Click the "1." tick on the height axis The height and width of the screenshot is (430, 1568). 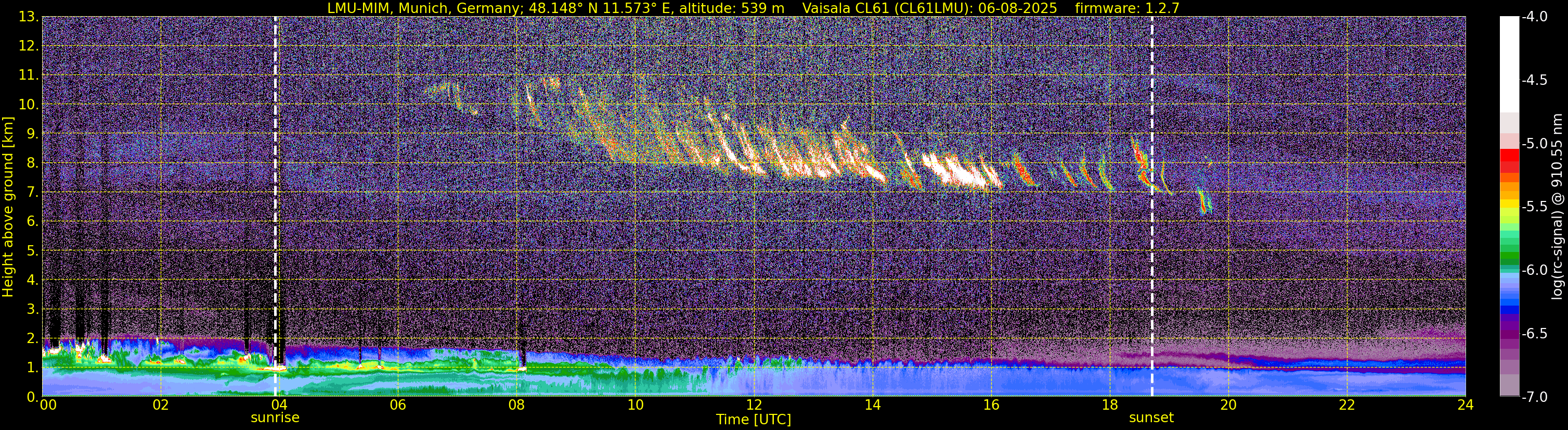33,368
